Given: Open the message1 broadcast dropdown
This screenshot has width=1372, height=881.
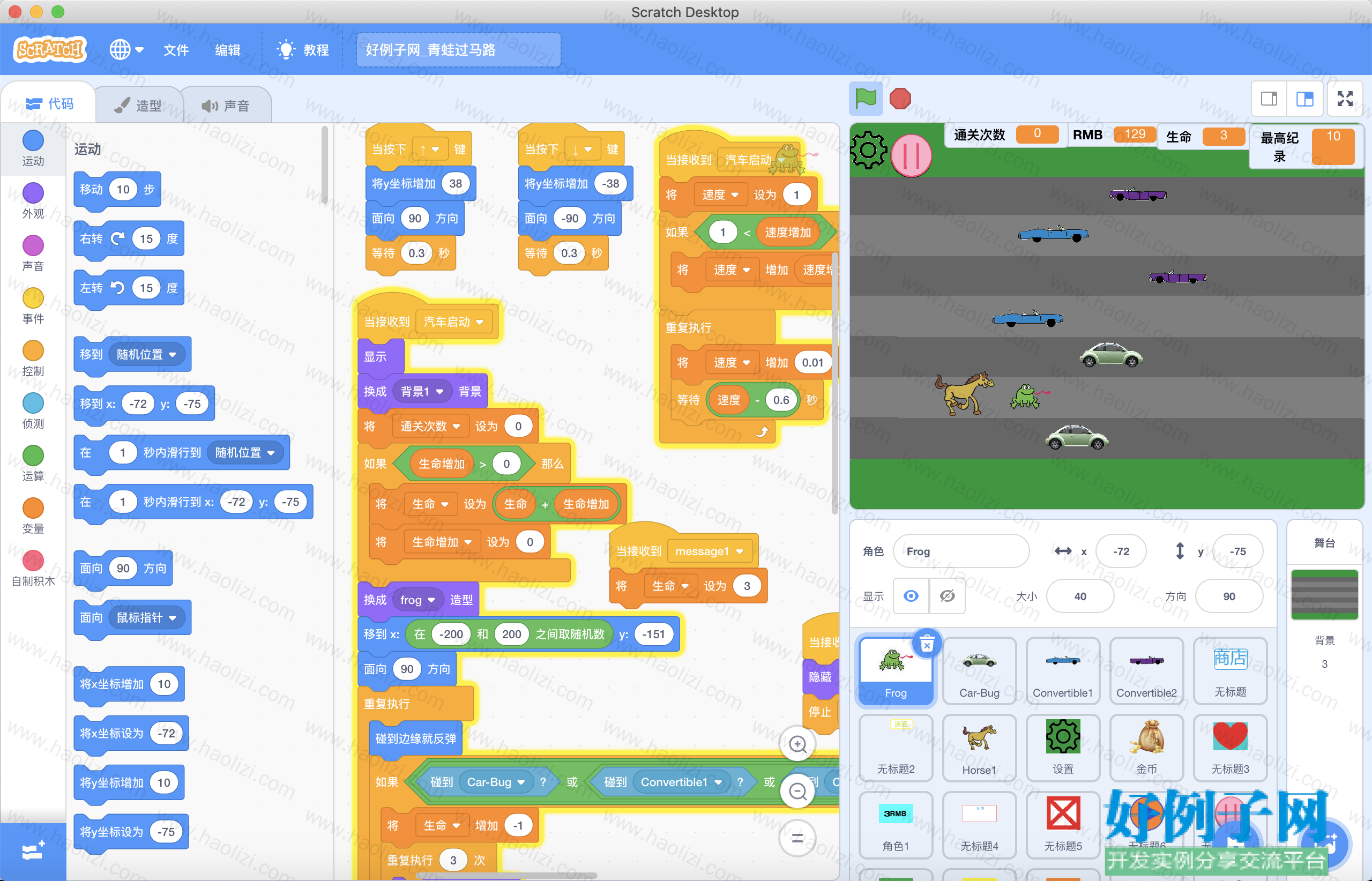Looking at the screenshot, I should 709,551.
